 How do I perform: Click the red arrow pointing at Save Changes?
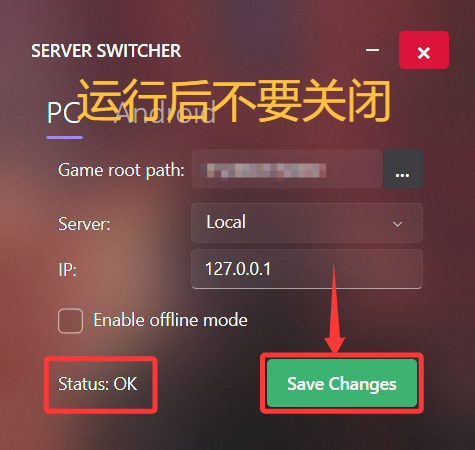click(x=334, y=308)
